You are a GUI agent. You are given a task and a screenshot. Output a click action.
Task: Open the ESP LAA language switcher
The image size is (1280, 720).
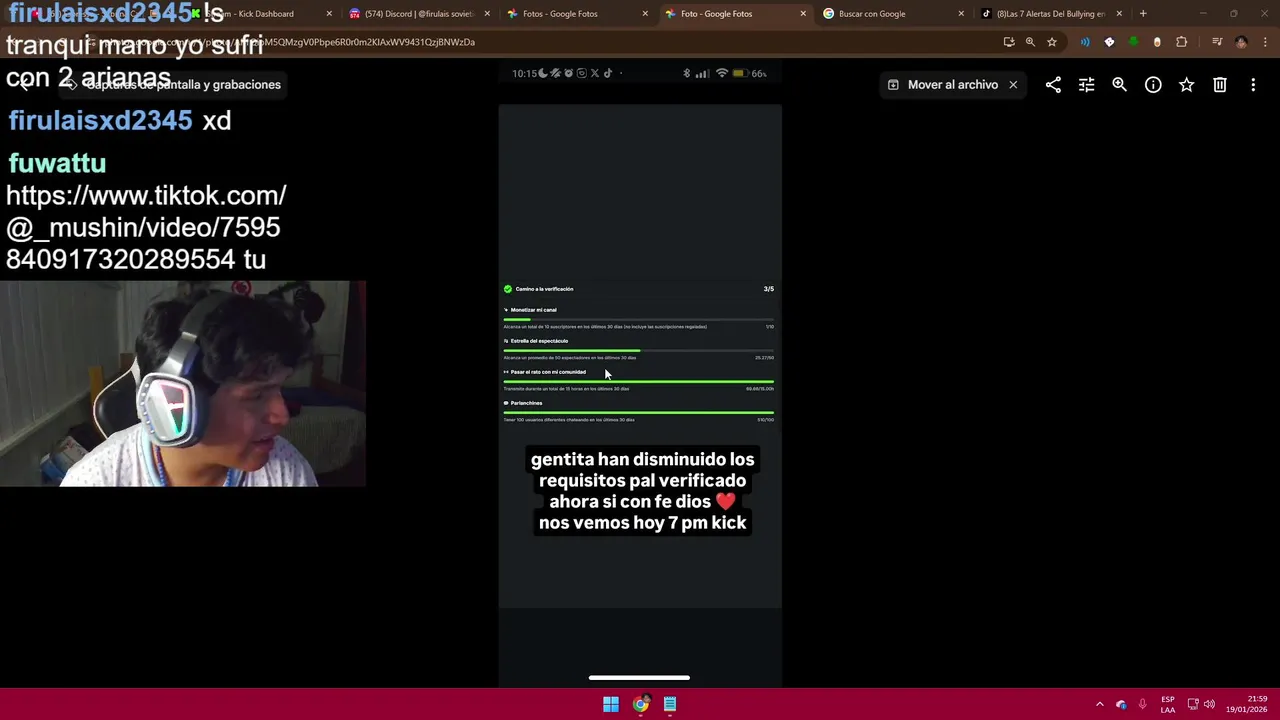click(x=1168, y=704)
